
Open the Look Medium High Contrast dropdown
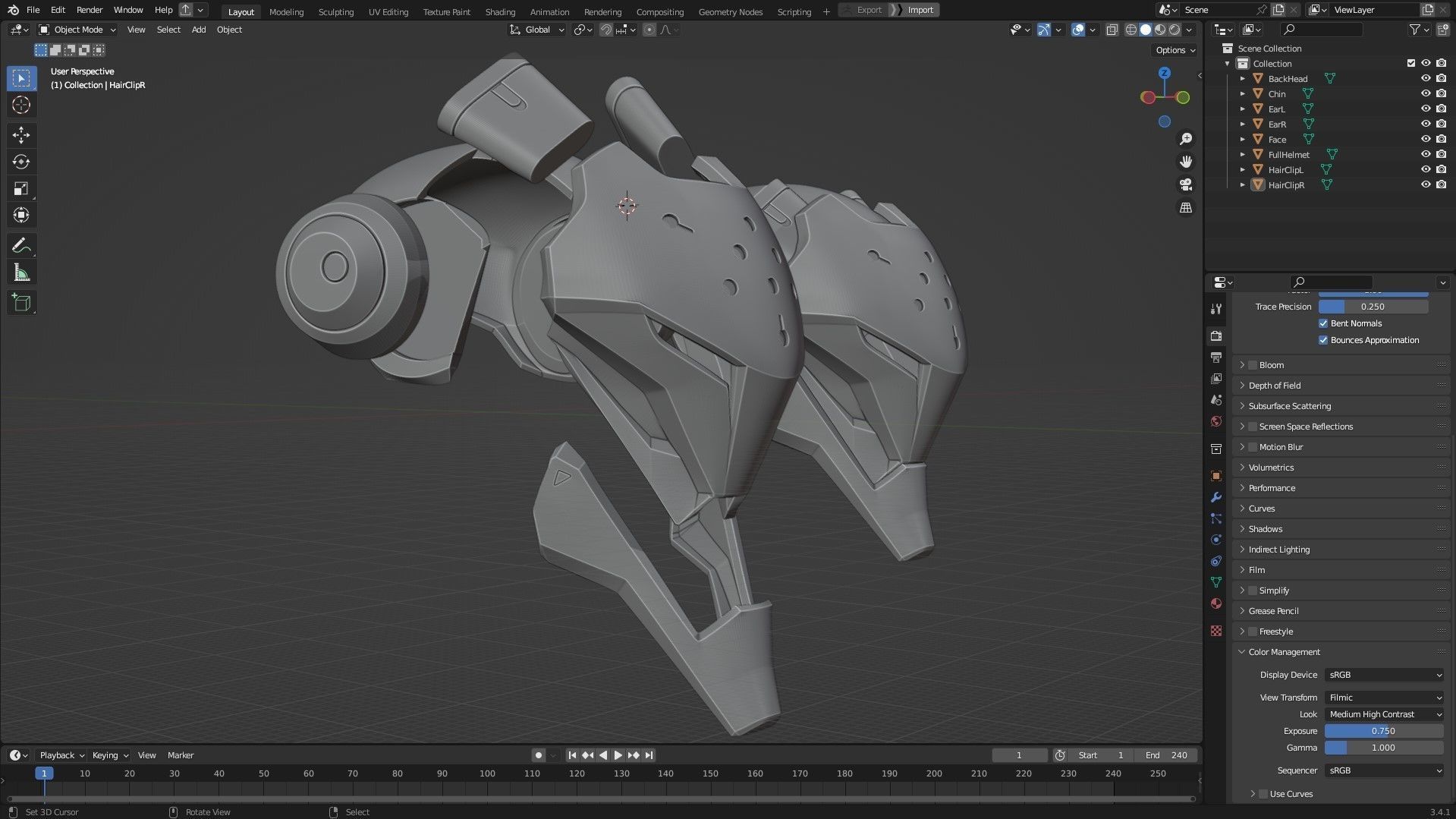[1384, 714]
